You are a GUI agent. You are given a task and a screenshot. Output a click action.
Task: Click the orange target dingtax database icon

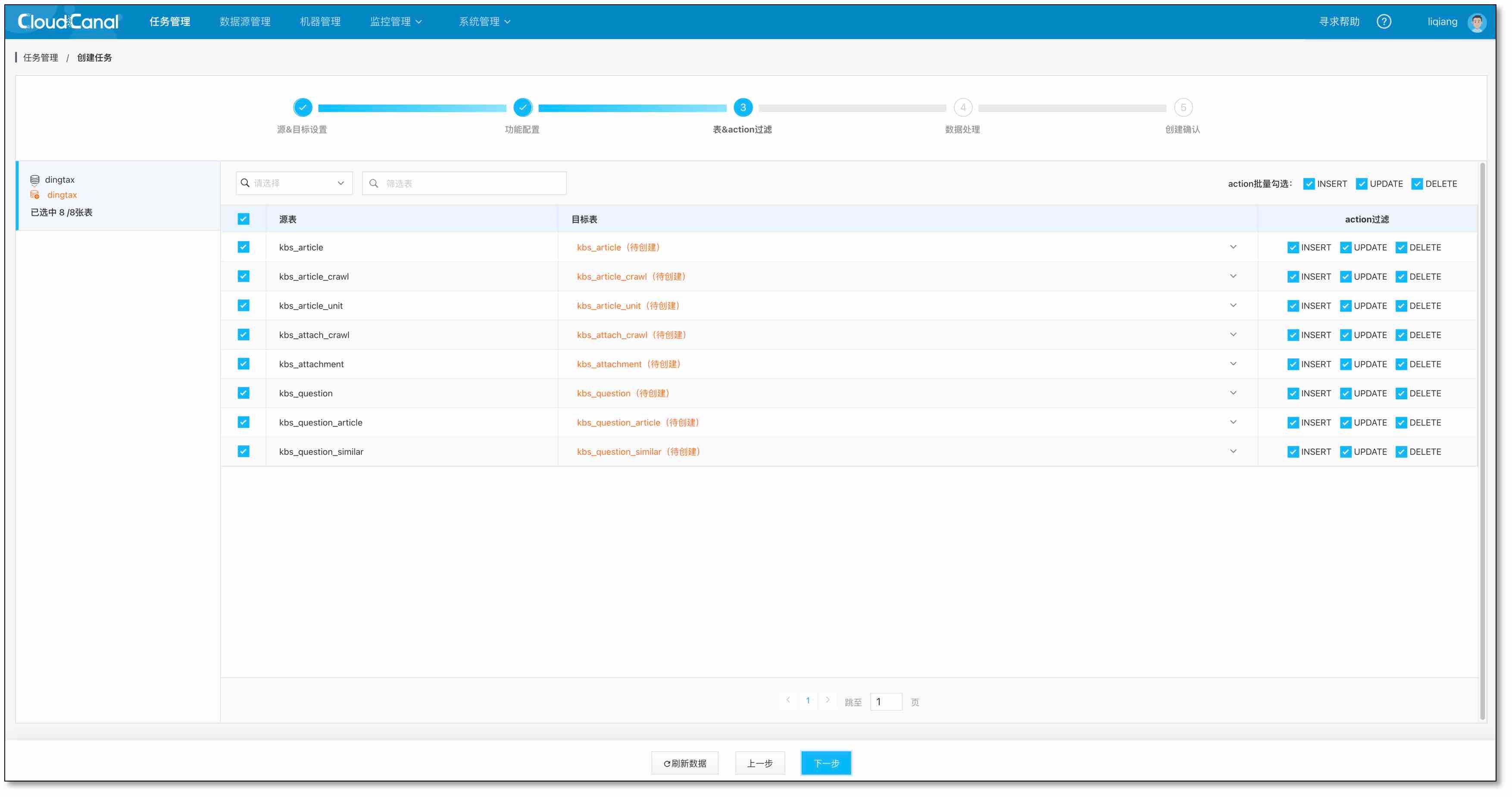tap(34, 195)
